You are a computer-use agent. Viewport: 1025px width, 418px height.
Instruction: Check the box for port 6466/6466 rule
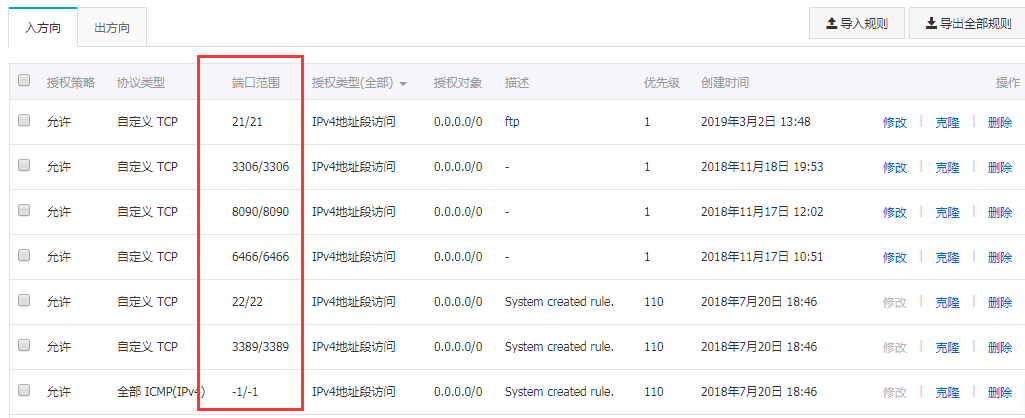click(24, 256)
